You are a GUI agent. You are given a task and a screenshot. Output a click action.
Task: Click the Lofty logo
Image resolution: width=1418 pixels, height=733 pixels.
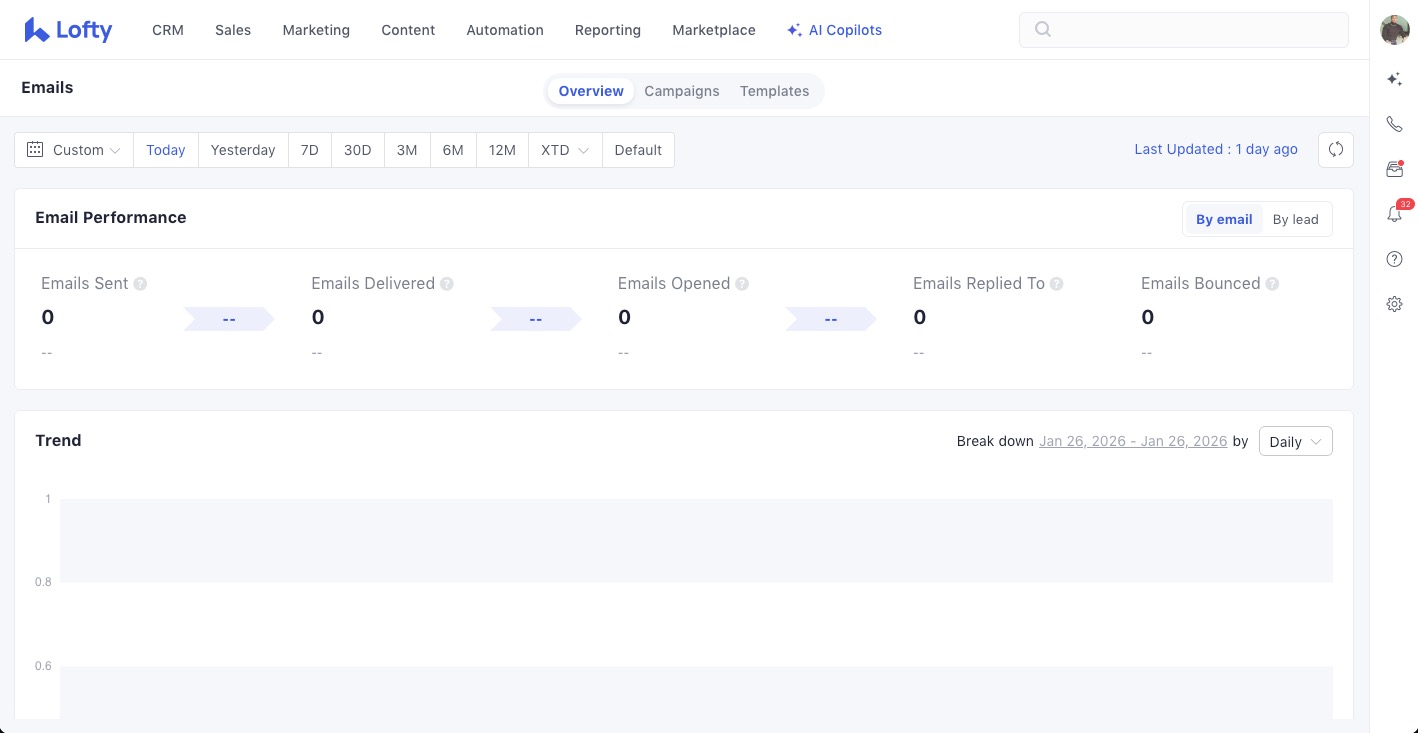point(68,30)
